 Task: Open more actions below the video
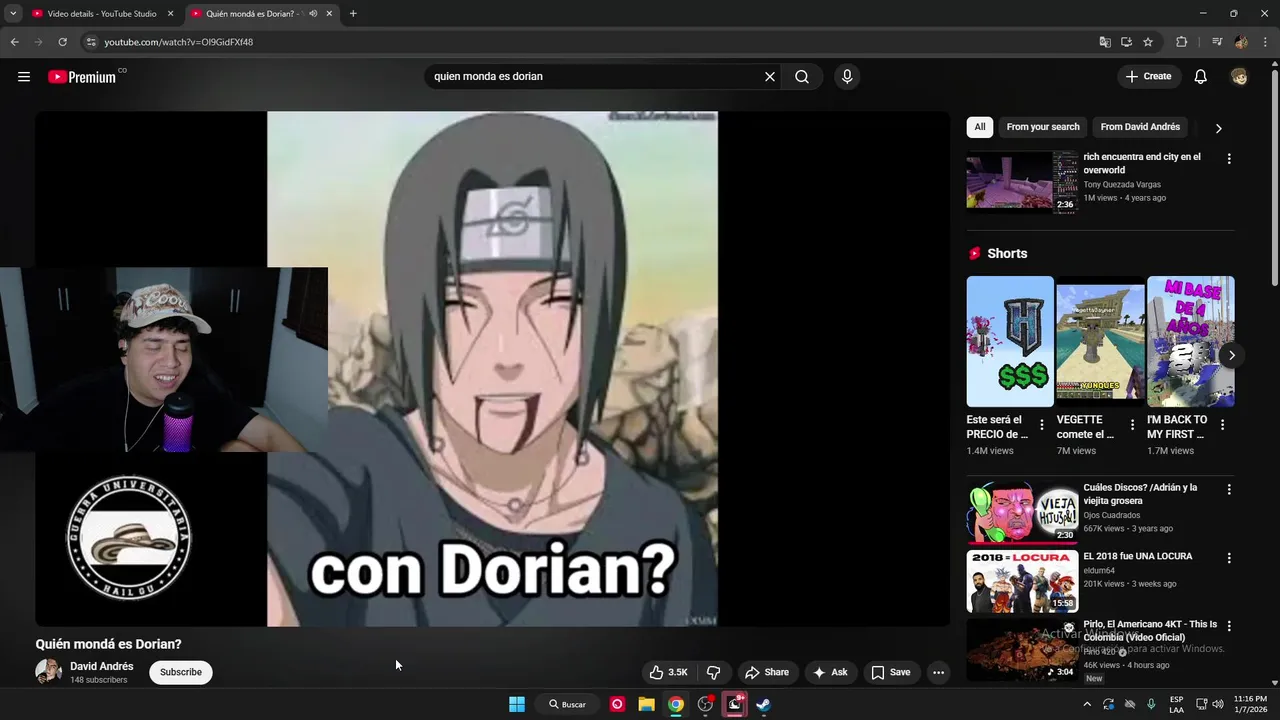(938, 673)
